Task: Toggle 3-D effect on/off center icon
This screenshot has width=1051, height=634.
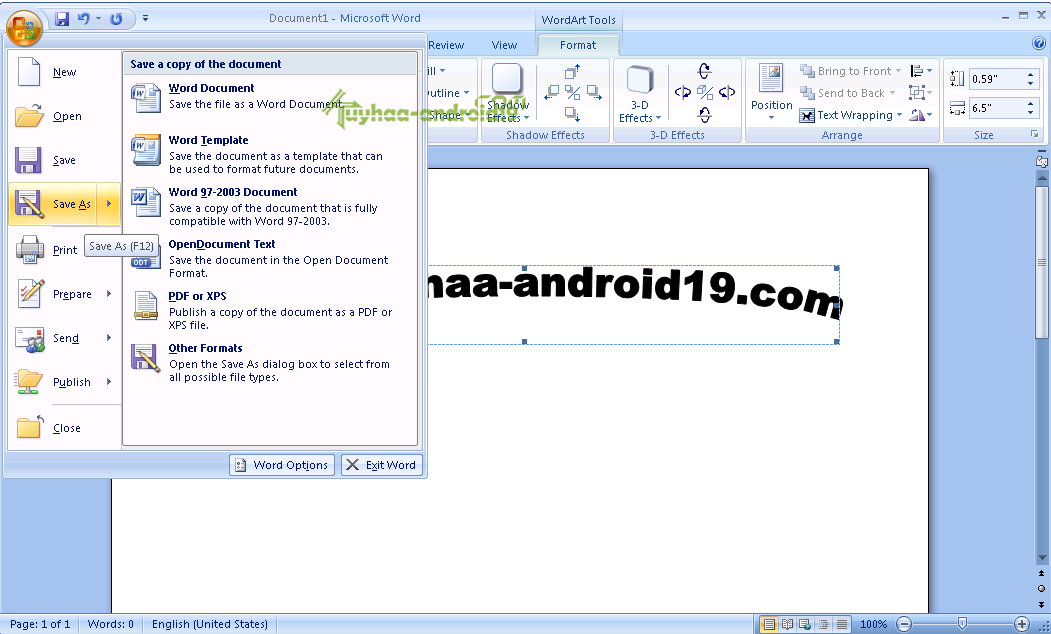Action: click(704, 92)
